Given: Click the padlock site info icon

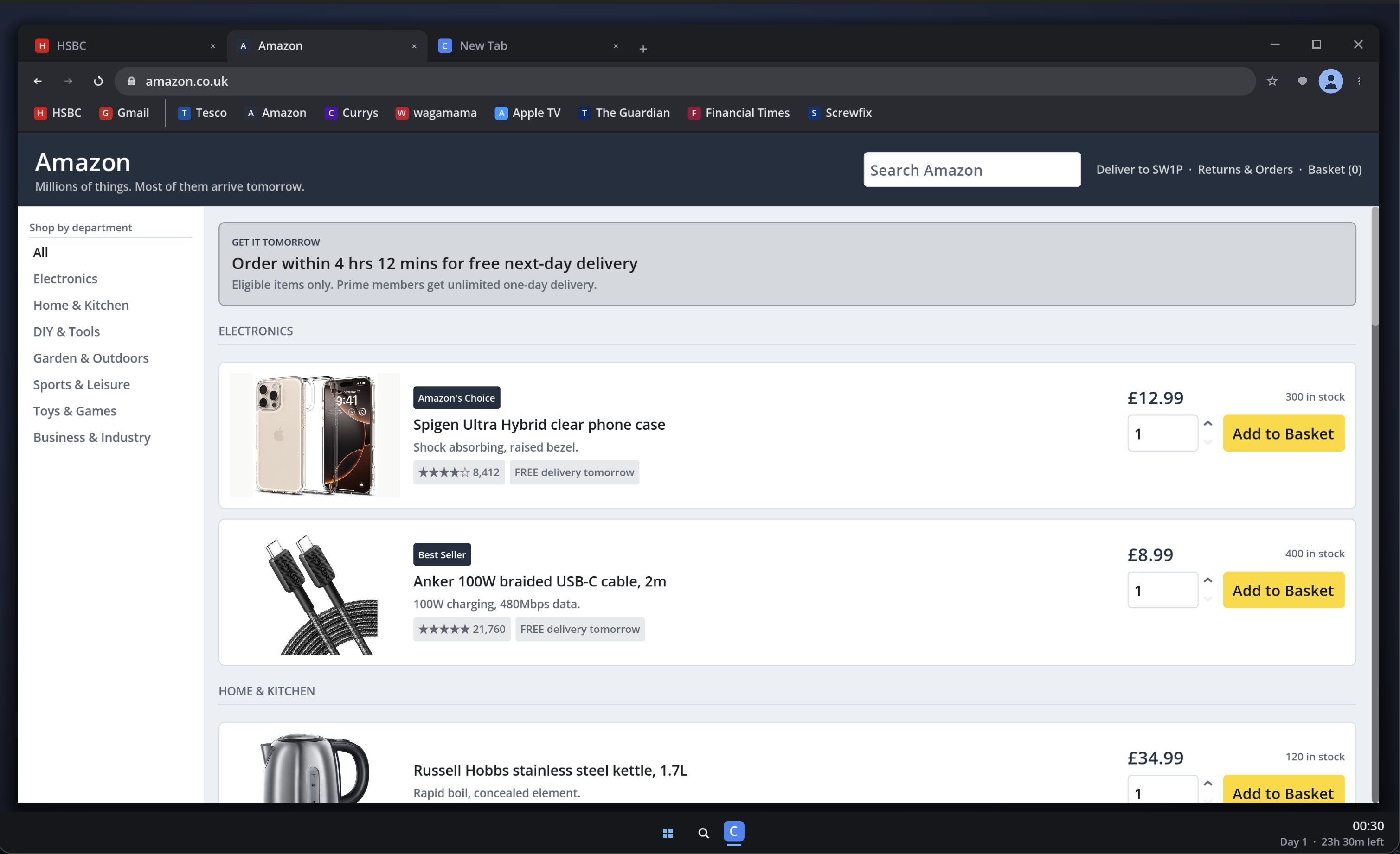Looking at the screenshot, I should 131,81.
